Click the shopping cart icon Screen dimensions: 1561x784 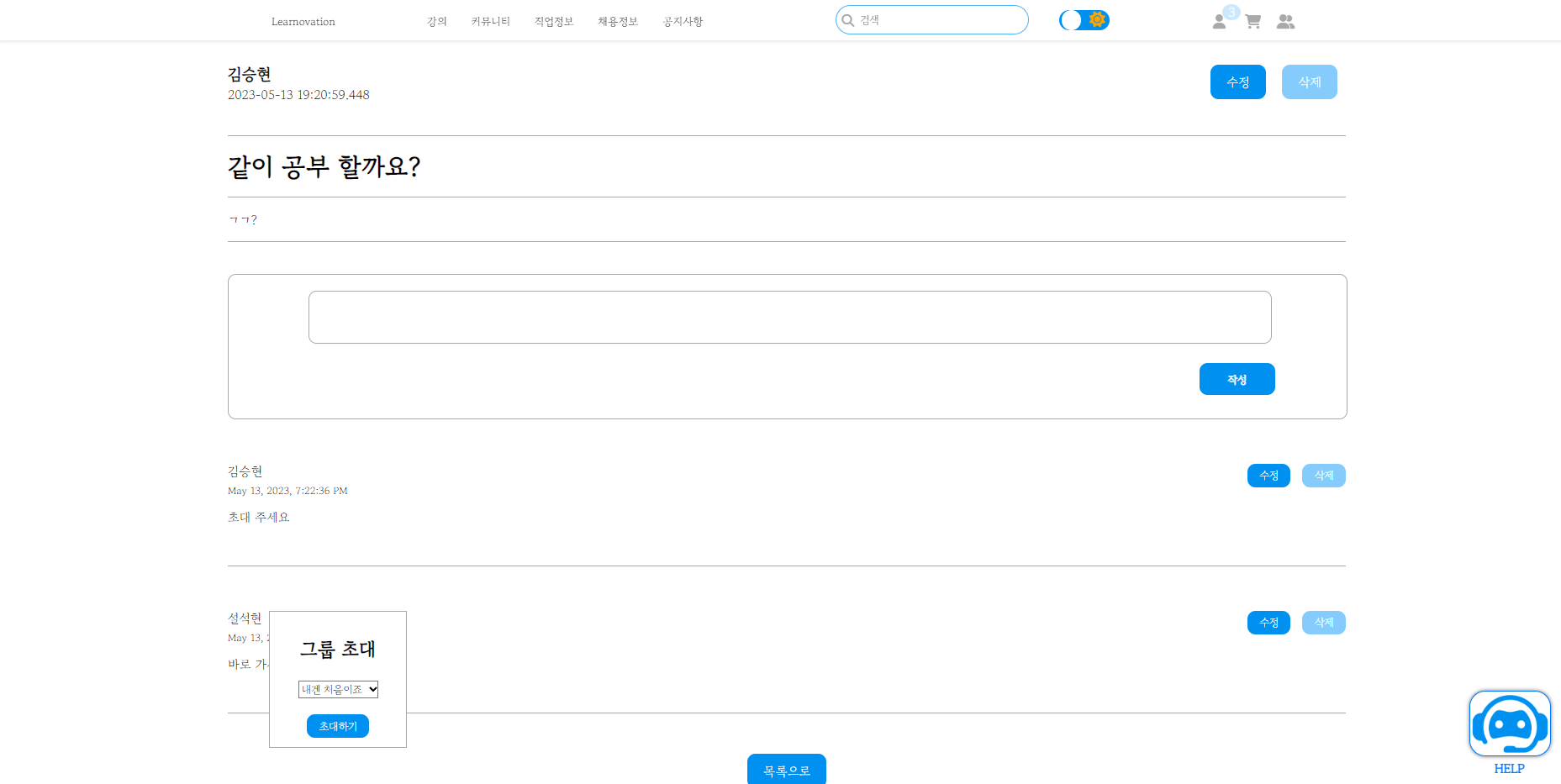click(x=1252, y=21)
